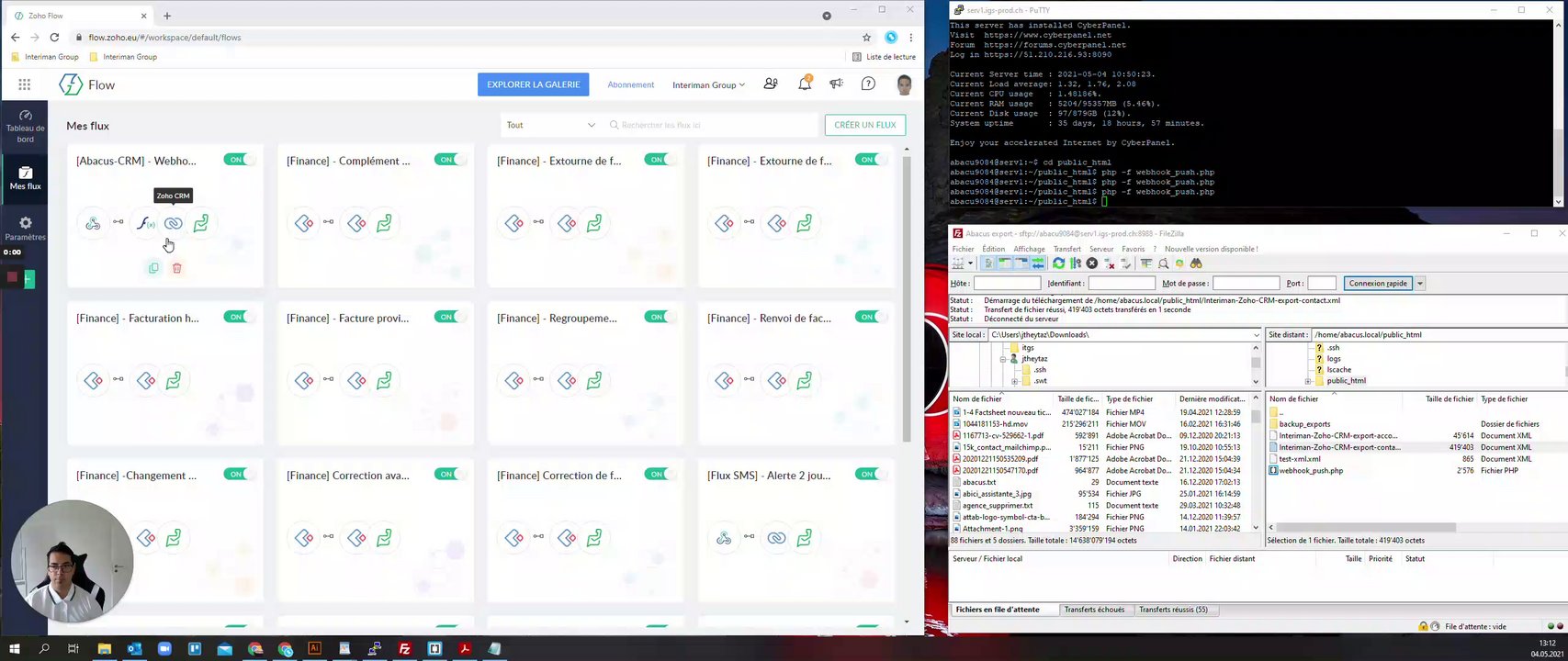Open the Abonnement link
The width and height of the screenshot is (1568, 661).
631,84
